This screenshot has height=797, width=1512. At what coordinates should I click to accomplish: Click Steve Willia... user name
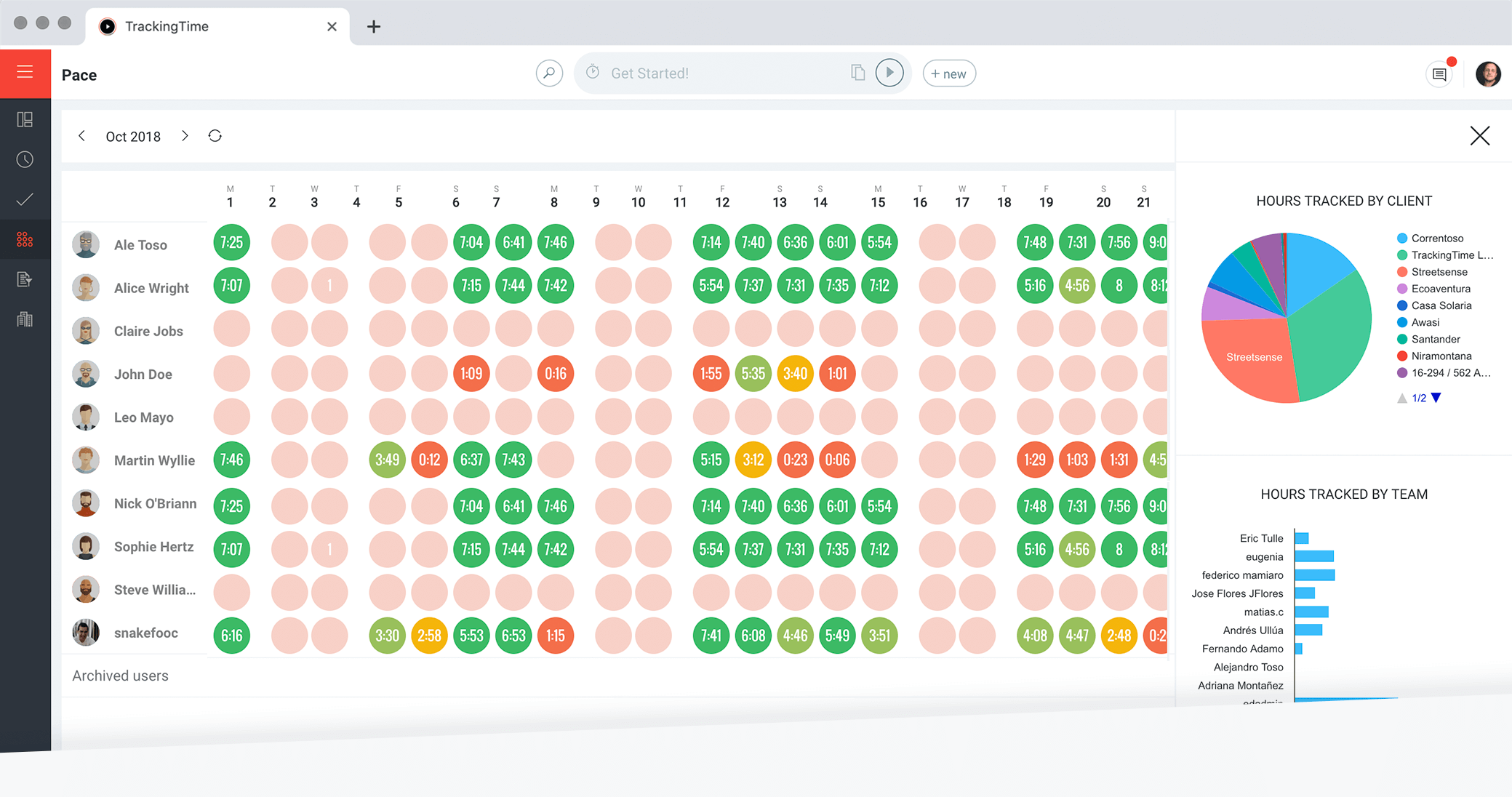[155, 590]
